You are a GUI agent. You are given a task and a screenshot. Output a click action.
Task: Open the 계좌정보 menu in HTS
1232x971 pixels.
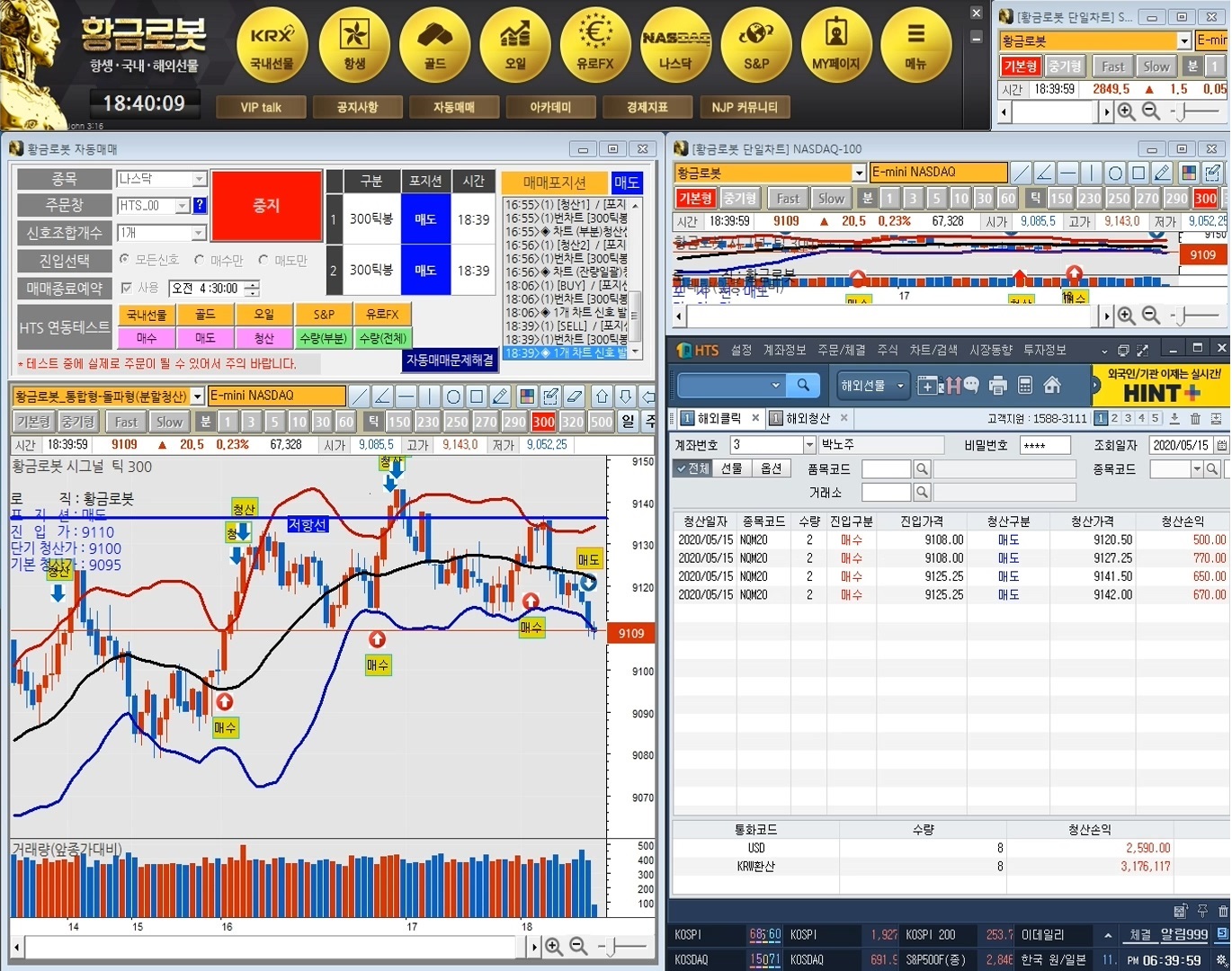click(784, 350)
